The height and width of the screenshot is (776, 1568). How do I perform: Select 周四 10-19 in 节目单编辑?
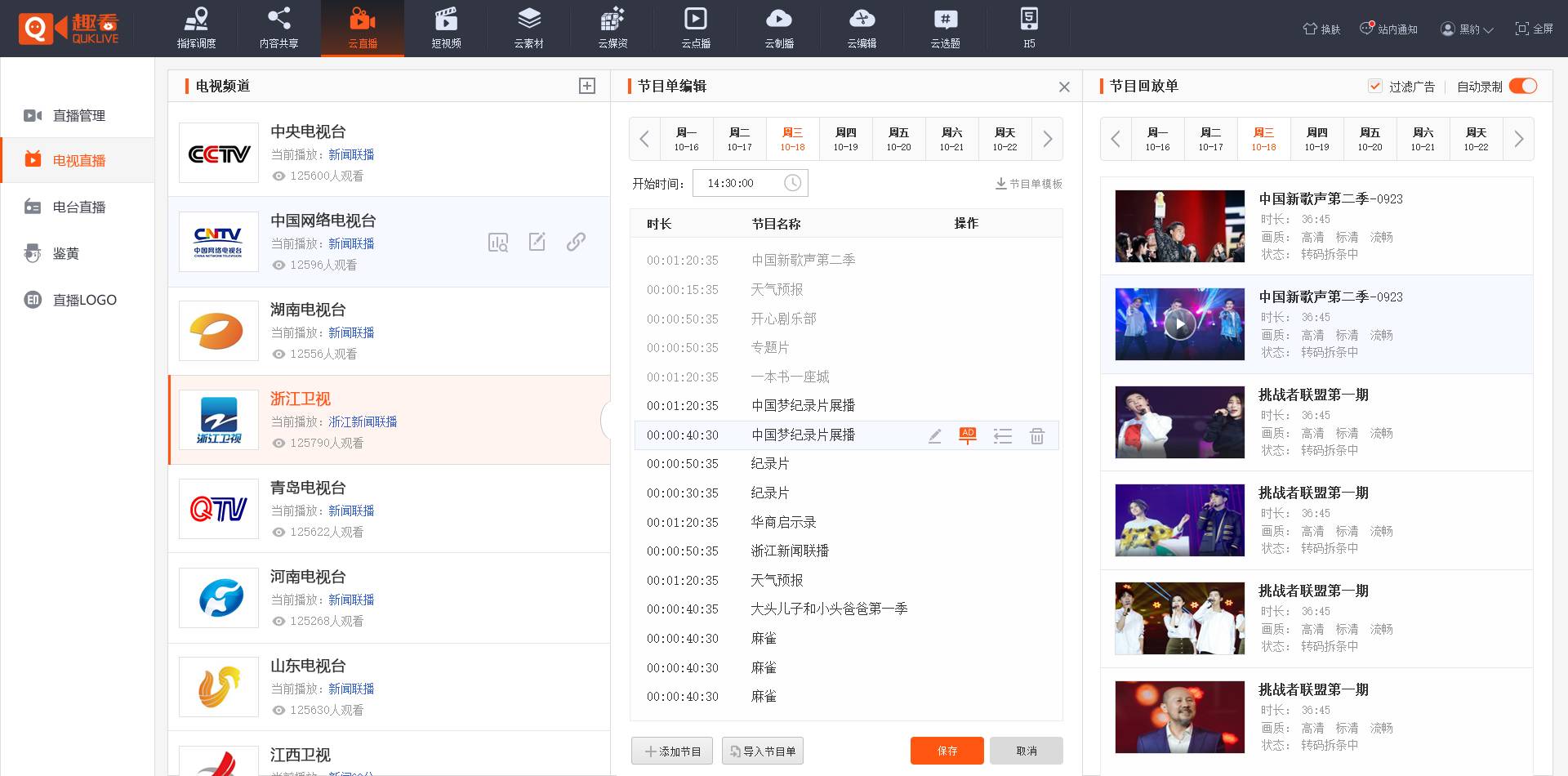click(x=845, y=139)
